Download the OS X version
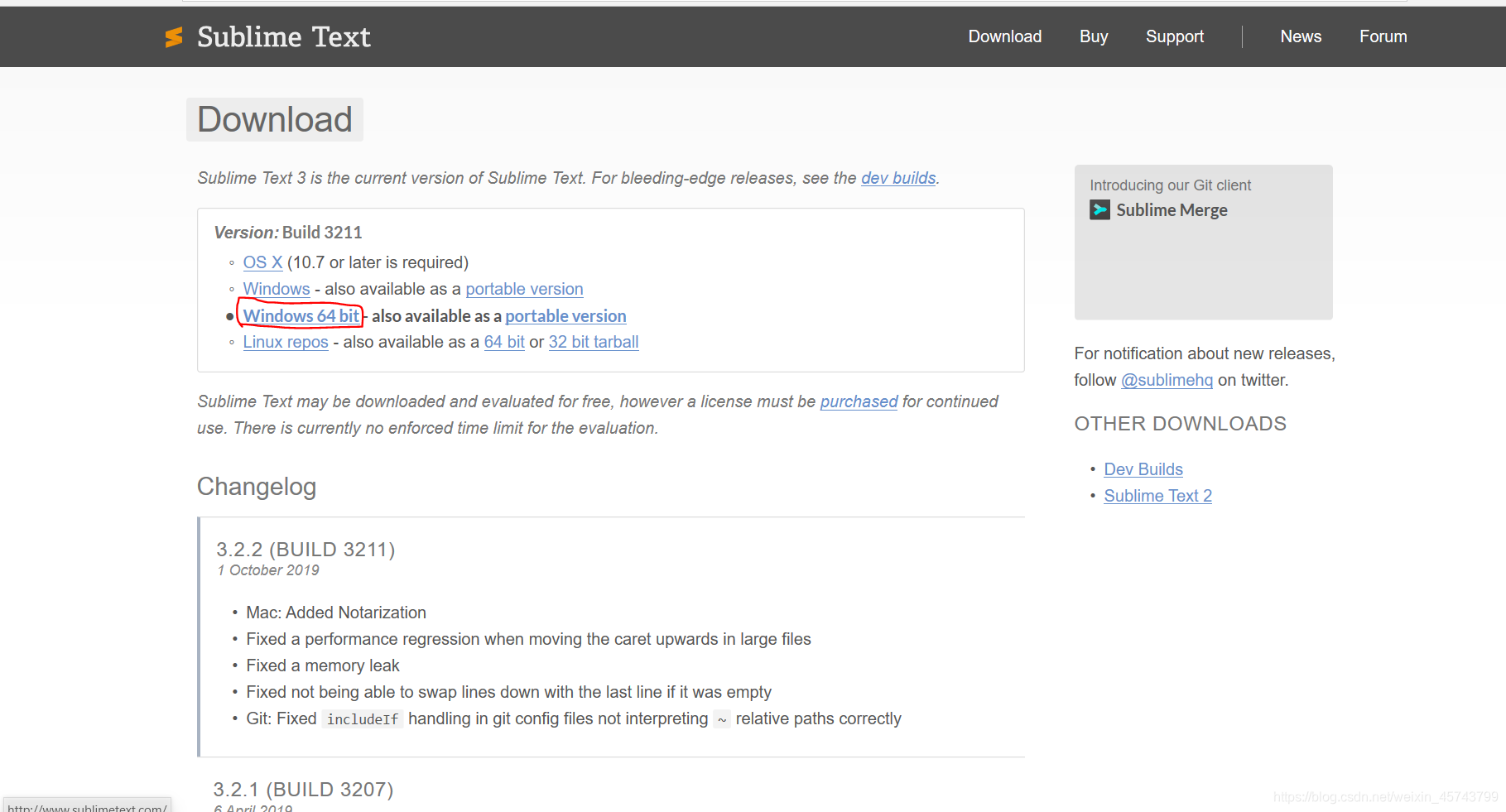 262,262
